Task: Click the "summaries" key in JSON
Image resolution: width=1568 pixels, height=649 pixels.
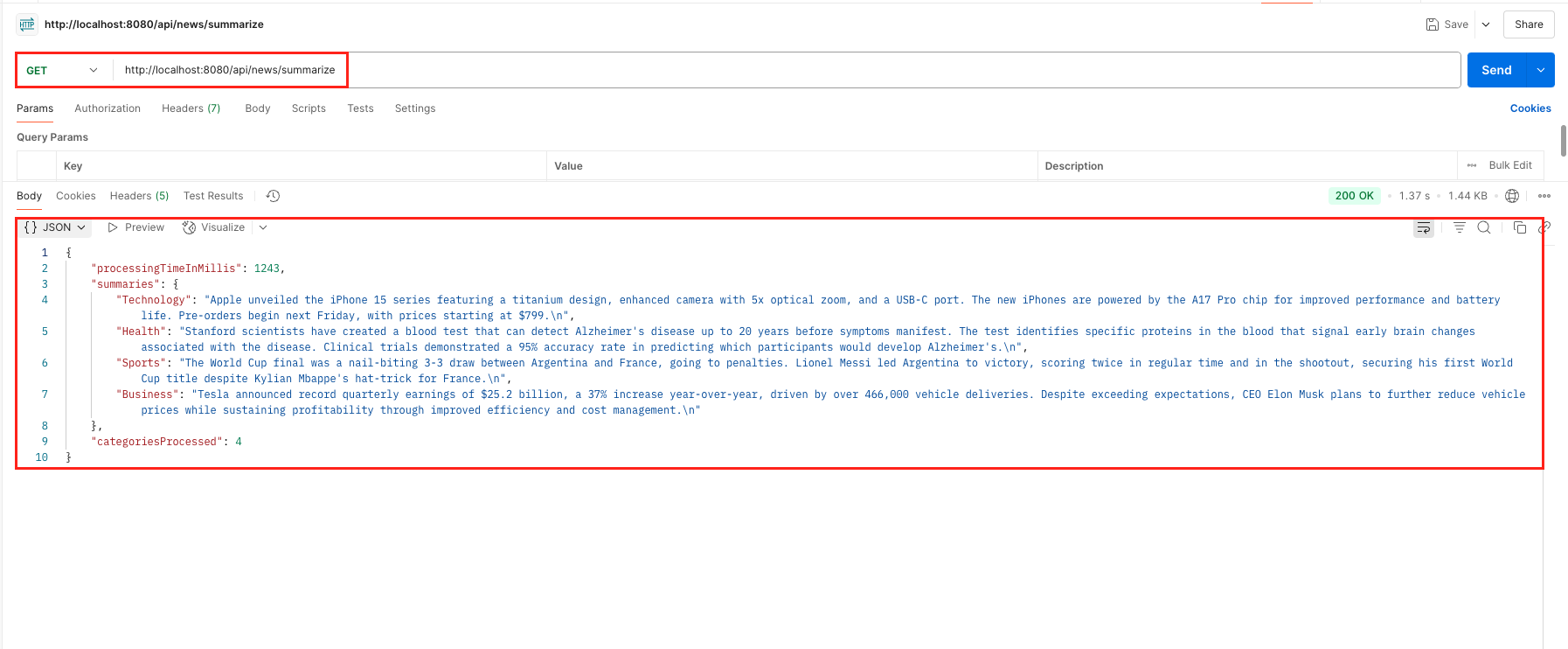Action: [126, 284]
